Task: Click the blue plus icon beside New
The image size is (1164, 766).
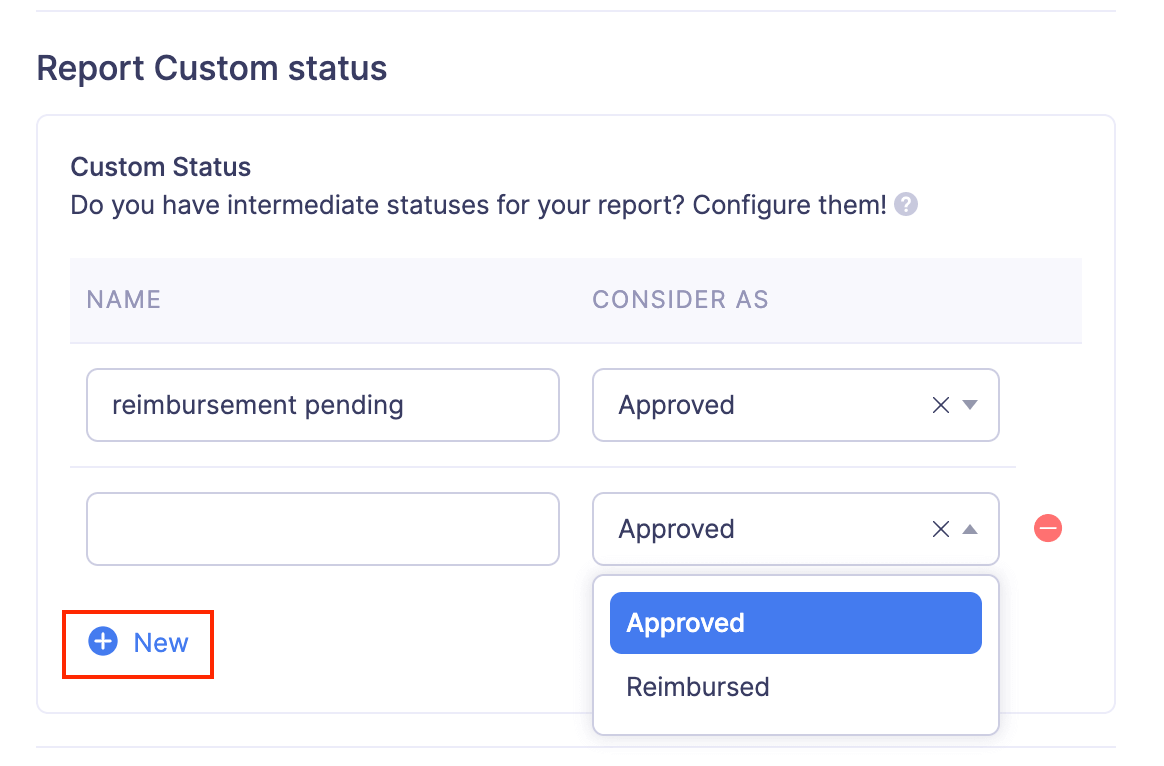Action: pyautogui.click(x=103, y=642)
